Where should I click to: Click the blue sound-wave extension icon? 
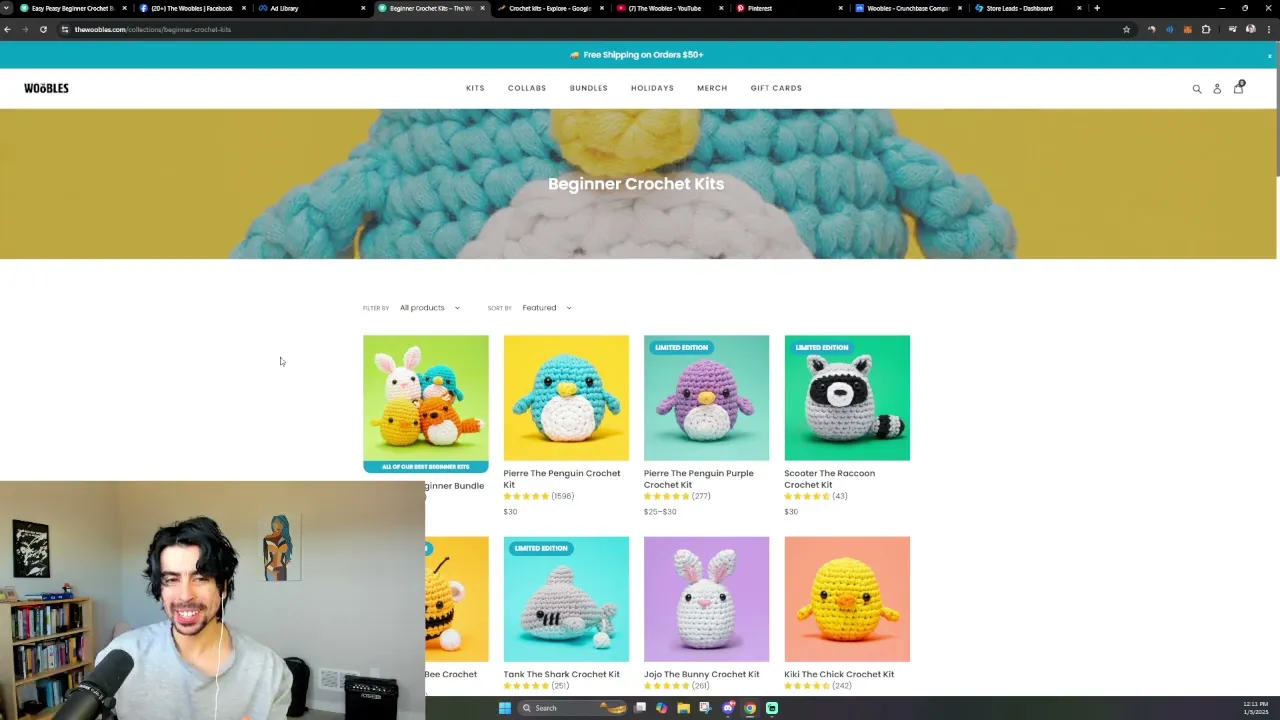[x=1169, y=30]
